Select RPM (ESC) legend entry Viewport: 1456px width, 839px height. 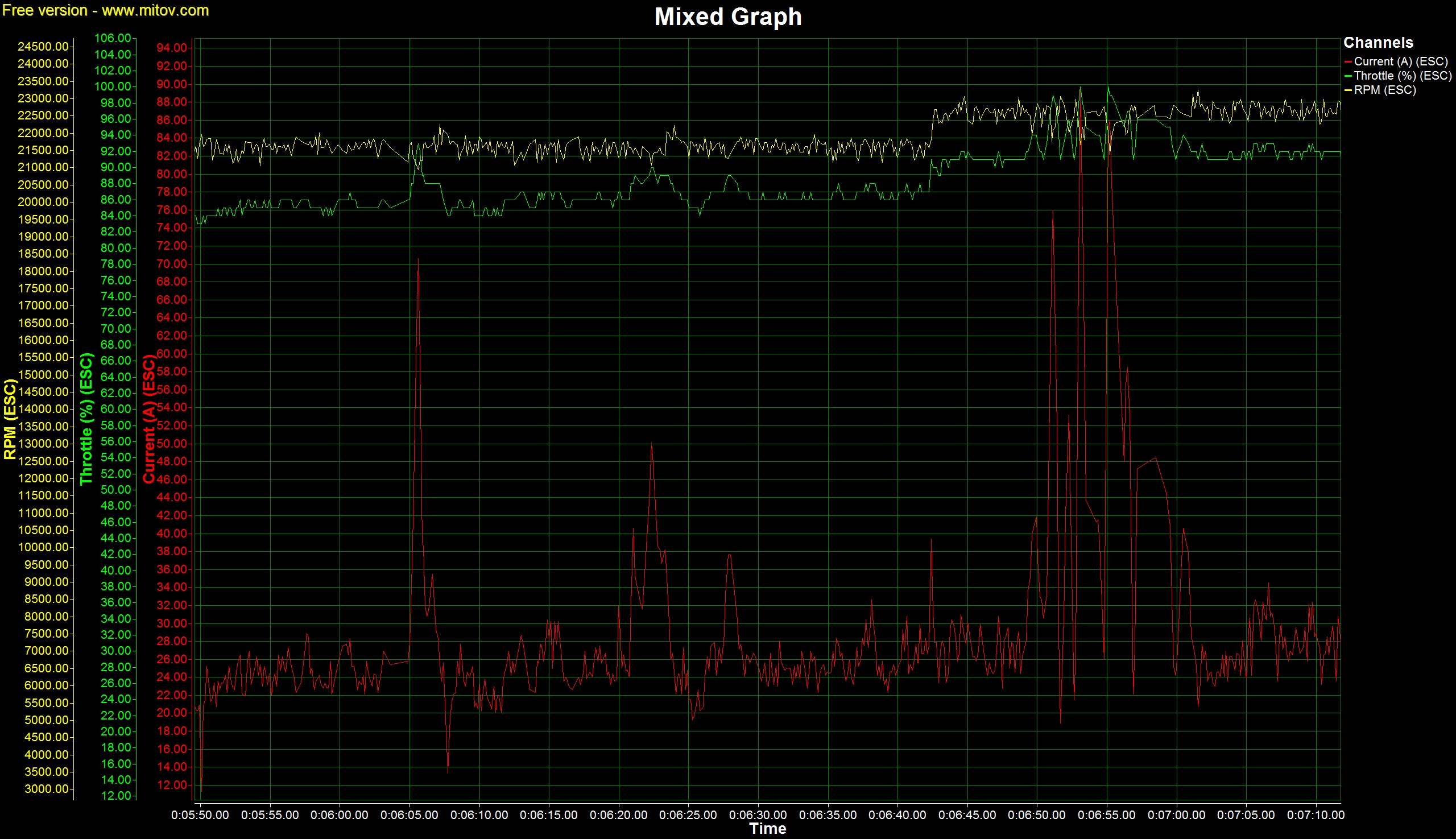coord(1384,90)
